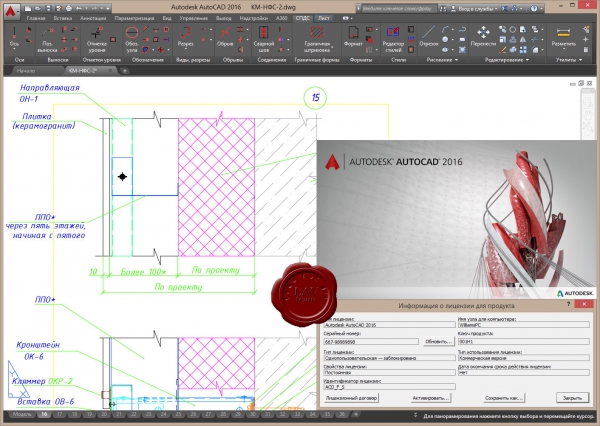Click the axis marker circle labeled 15

(315, 98)
